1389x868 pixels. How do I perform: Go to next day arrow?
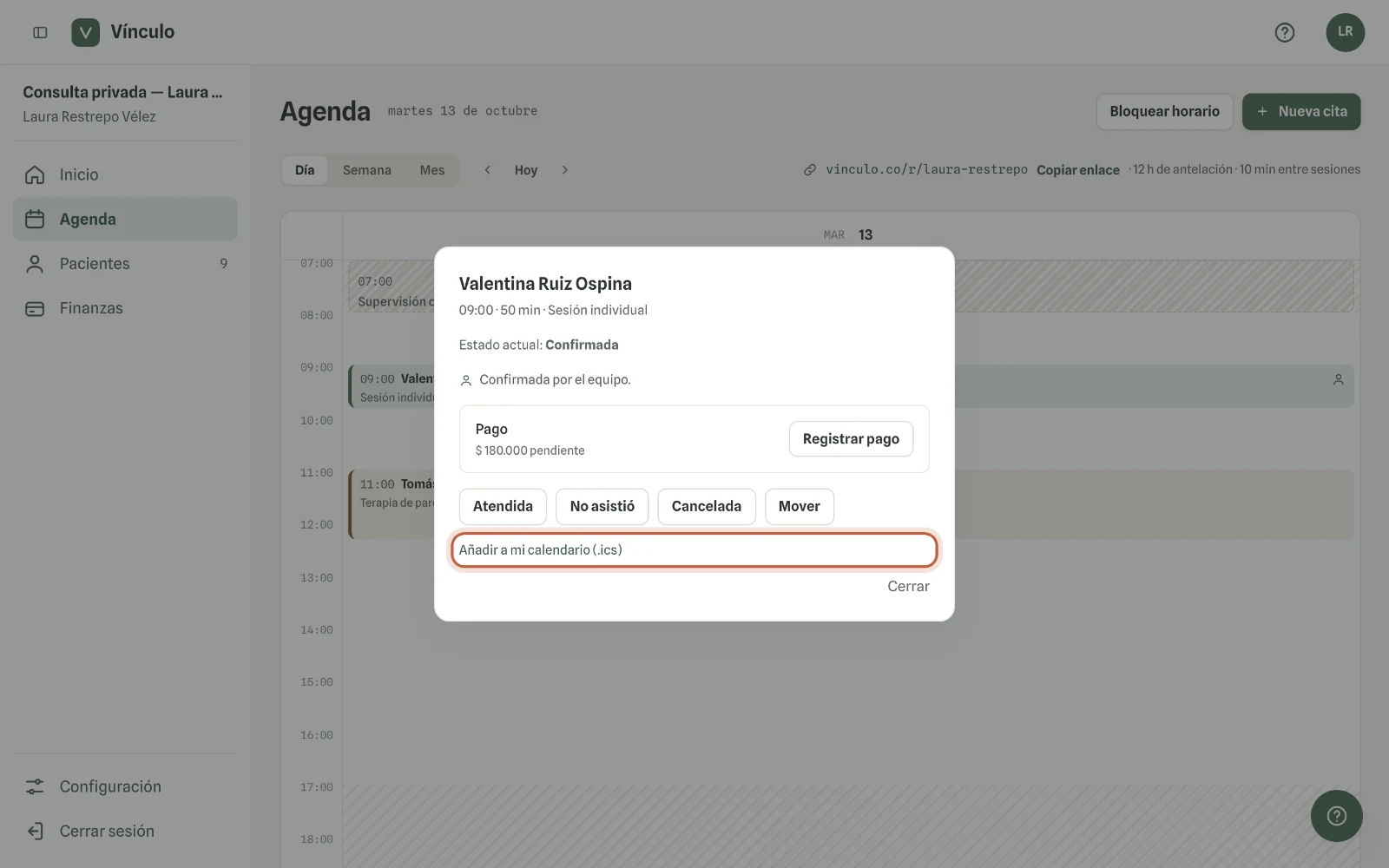[564, 170]
